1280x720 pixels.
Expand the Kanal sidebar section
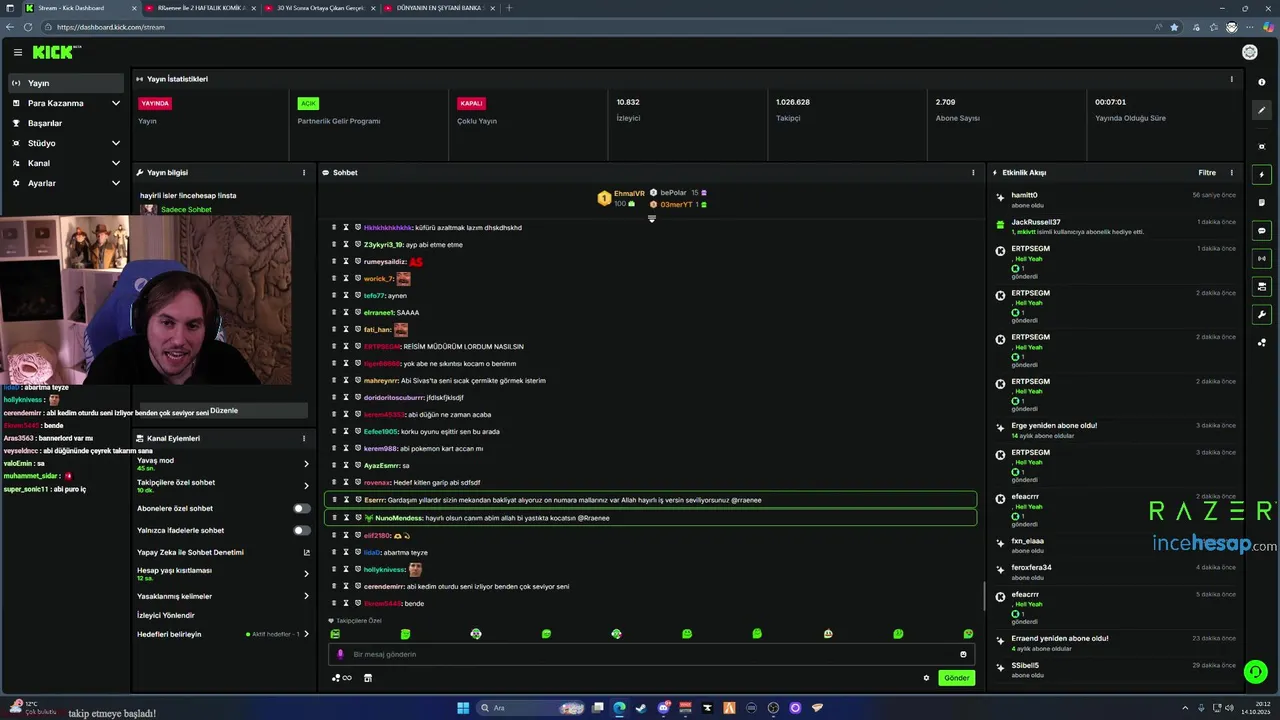[115, 163]
